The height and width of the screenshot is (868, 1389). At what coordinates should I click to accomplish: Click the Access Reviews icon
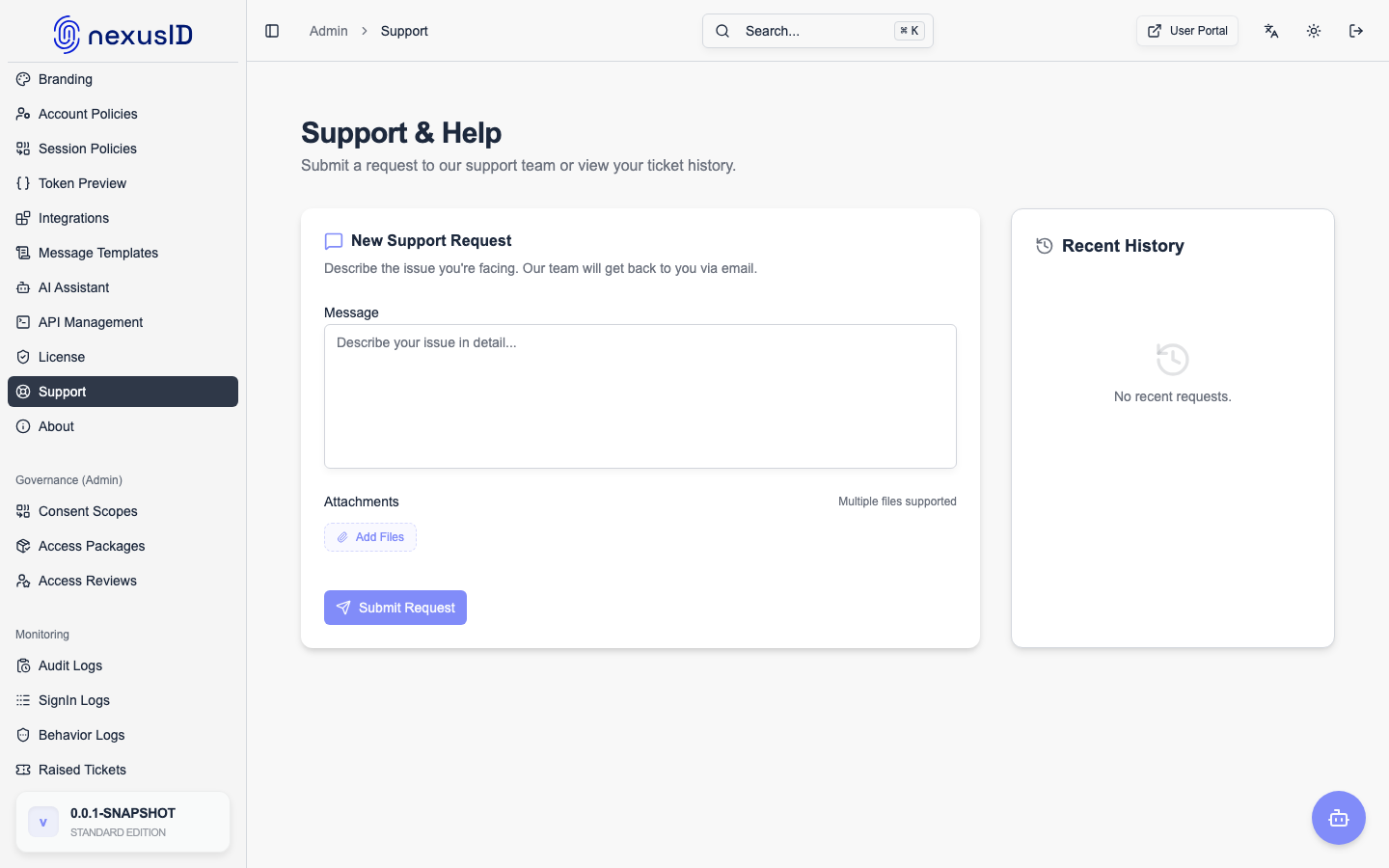click(23, 581)
